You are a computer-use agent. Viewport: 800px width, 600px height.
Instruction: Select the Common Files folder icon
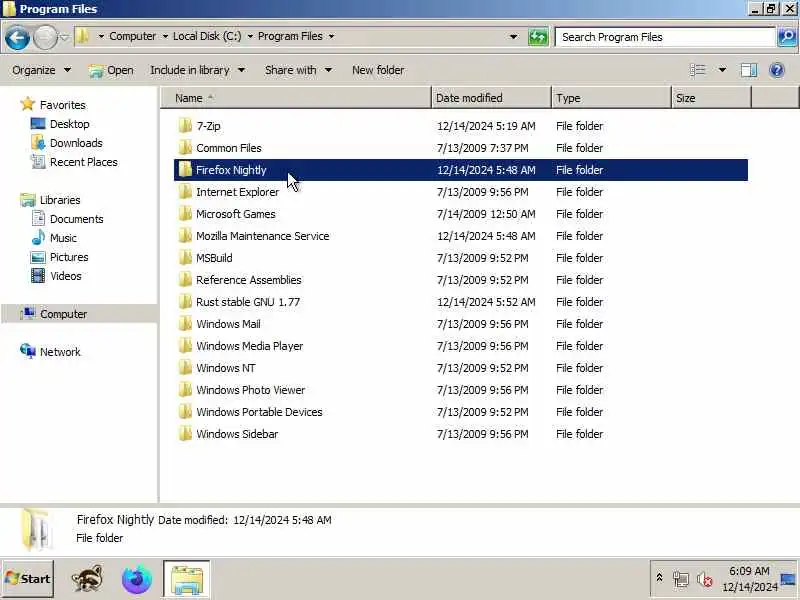[185, 147]
